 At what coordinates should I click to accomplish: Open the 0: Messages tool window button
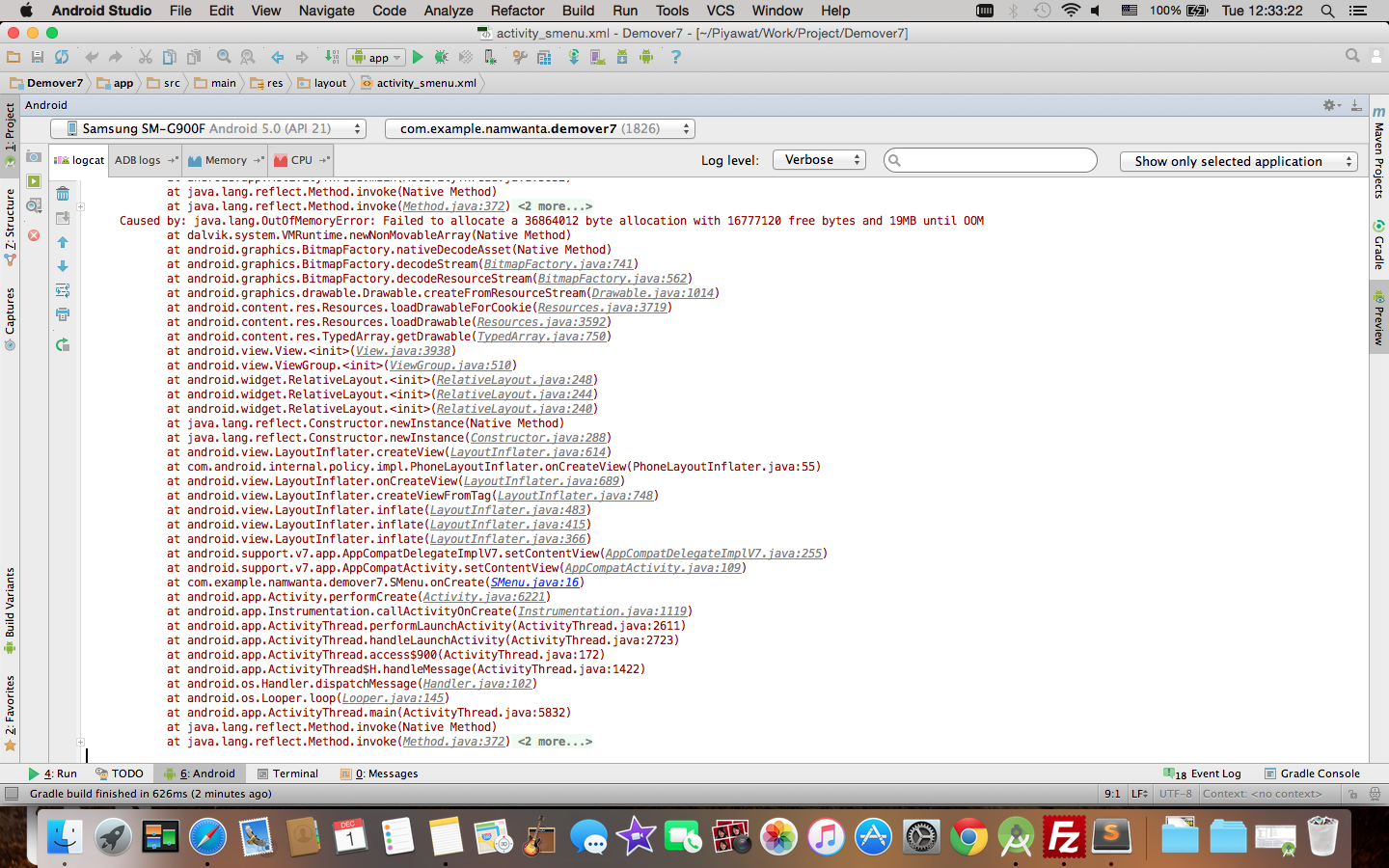(378, 773)
